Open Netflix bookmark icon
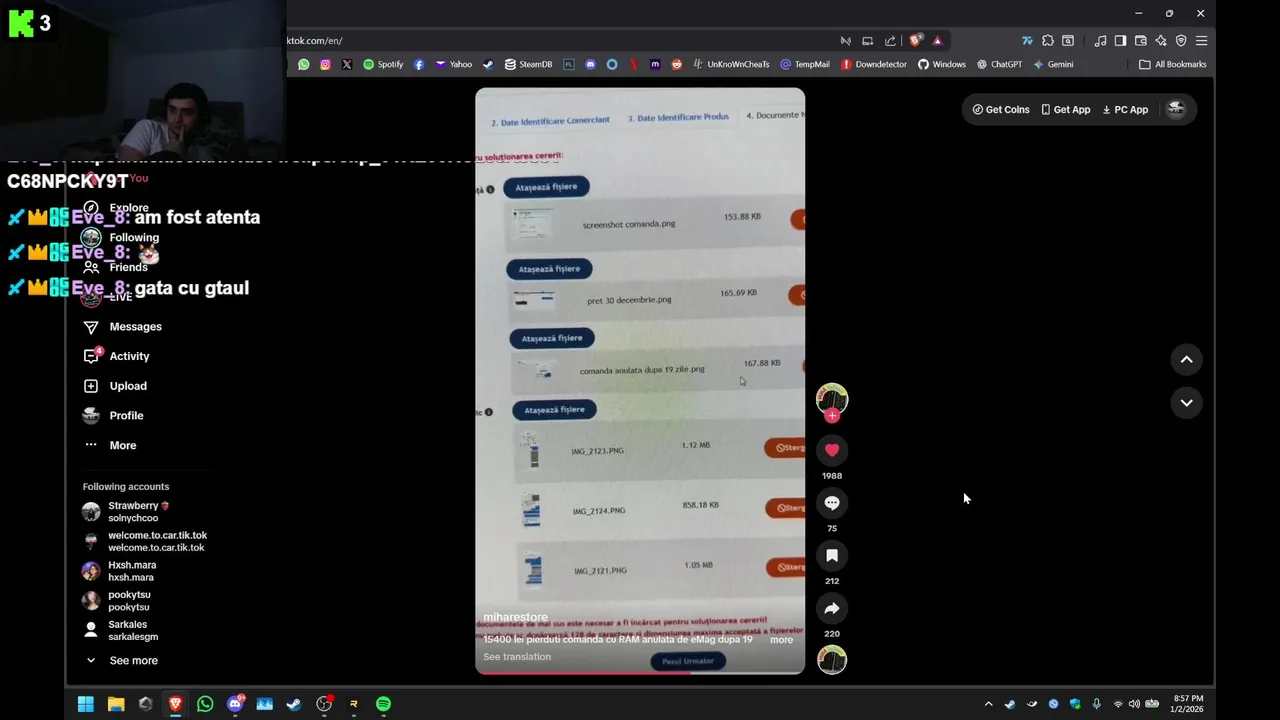 pyautogui.click(x=633, y=64)
